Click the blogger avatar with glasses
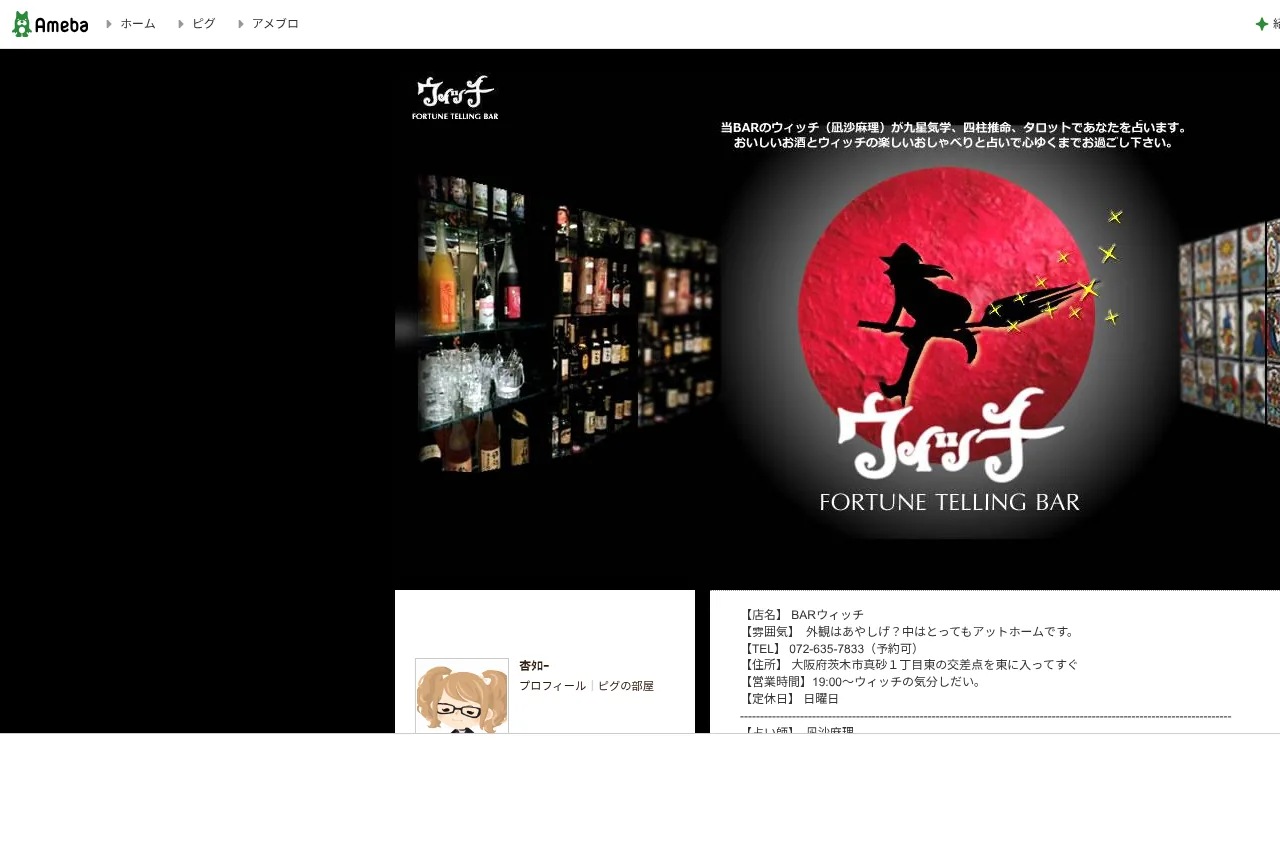Image resolution: width=1280 pixels, height=860 pixels. (462, 696)
